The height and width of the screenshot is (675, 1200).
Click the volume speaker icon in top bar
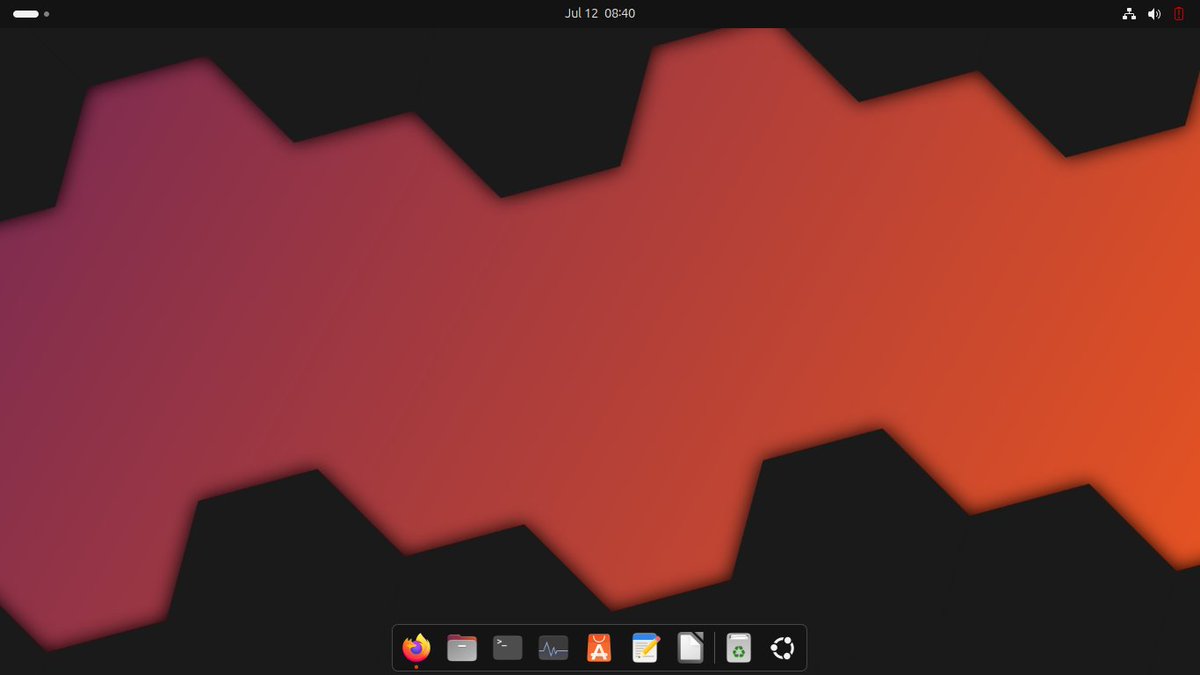pyautogui.click(x=1154, y=14)
